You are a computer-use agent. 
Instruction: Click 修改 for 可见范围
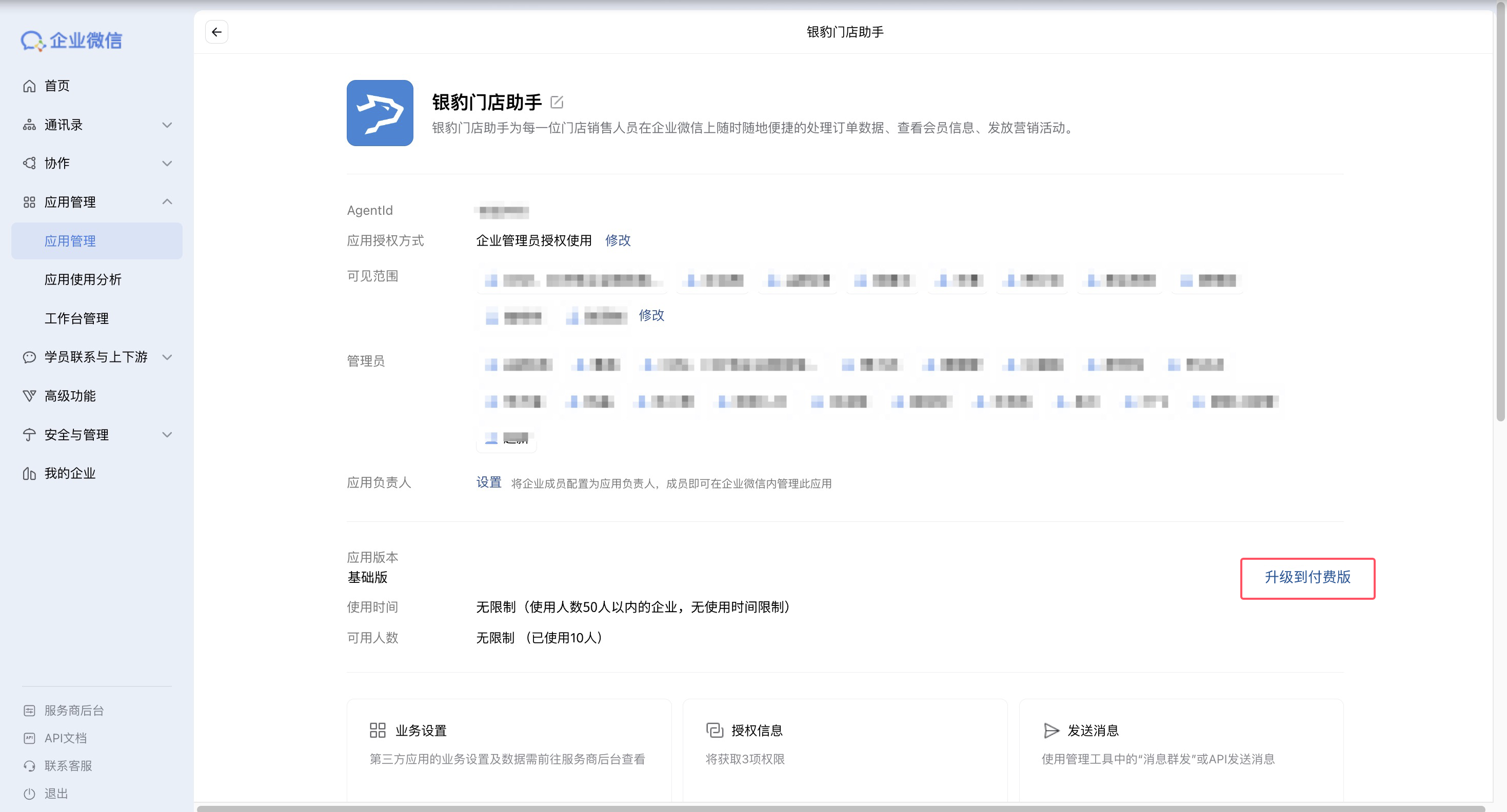pyautogui.click(x=651, y=315)
